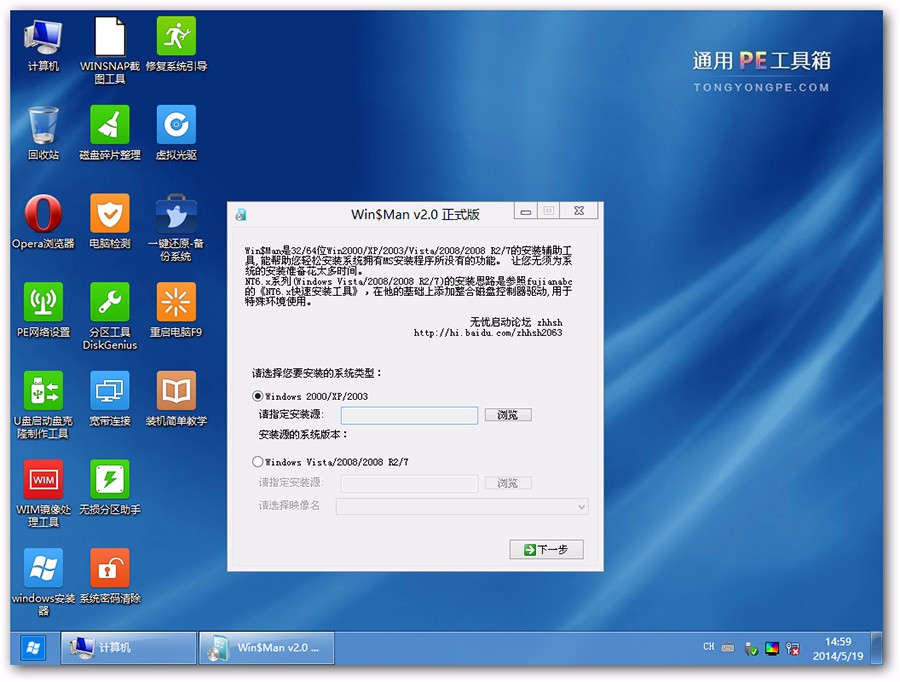
Task: Open the 电脑检测 shield icon
Action: pos(109,214)
